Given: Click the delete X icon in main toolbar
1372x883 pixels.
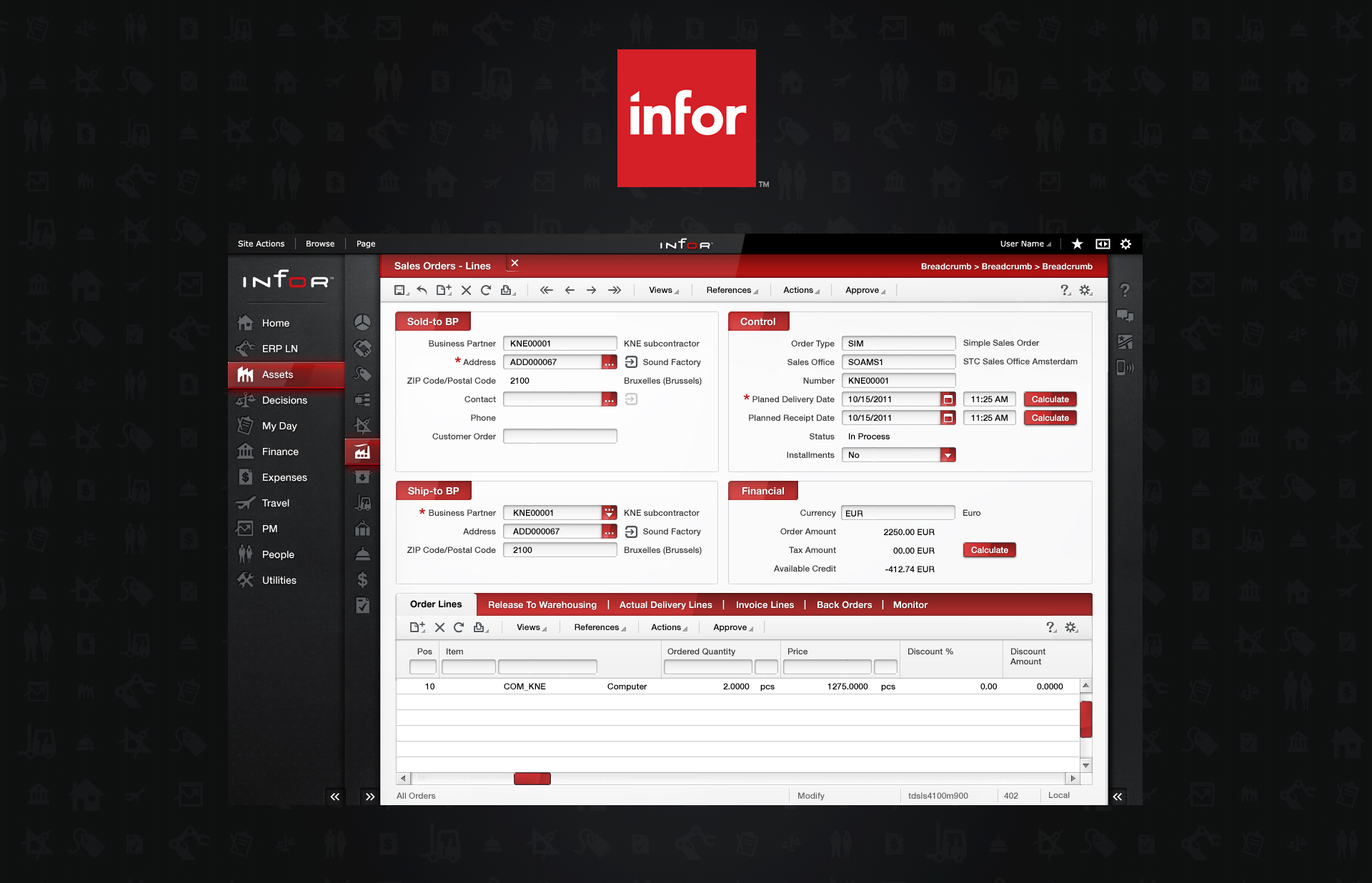Looking at the screenshot, I should point(466,290).
